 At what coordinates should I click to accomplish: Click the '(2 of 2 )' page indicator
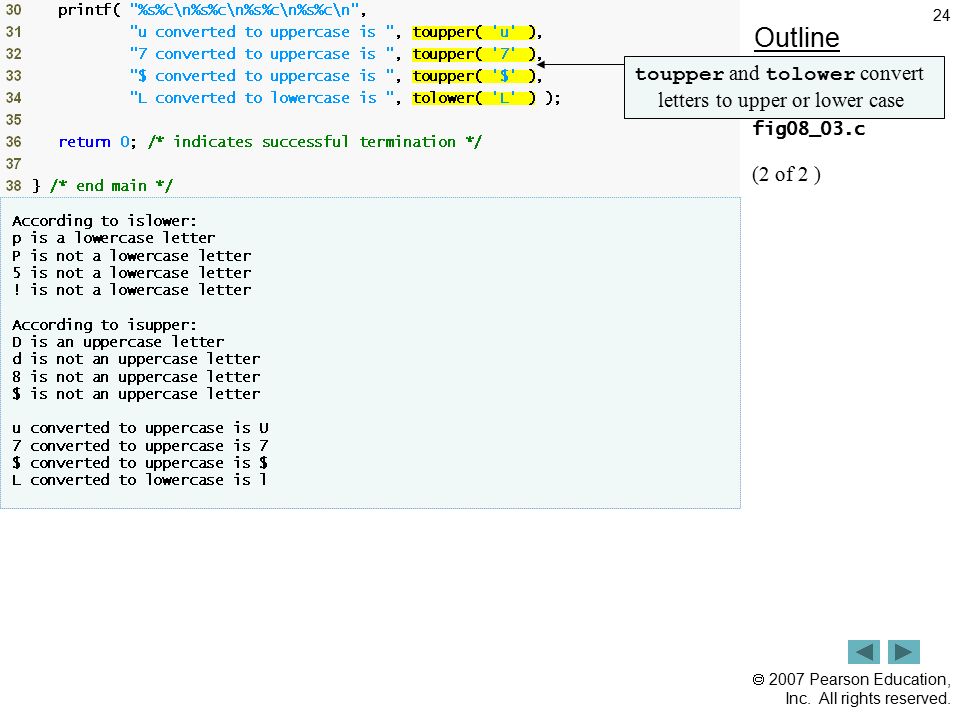pos(786,174)
